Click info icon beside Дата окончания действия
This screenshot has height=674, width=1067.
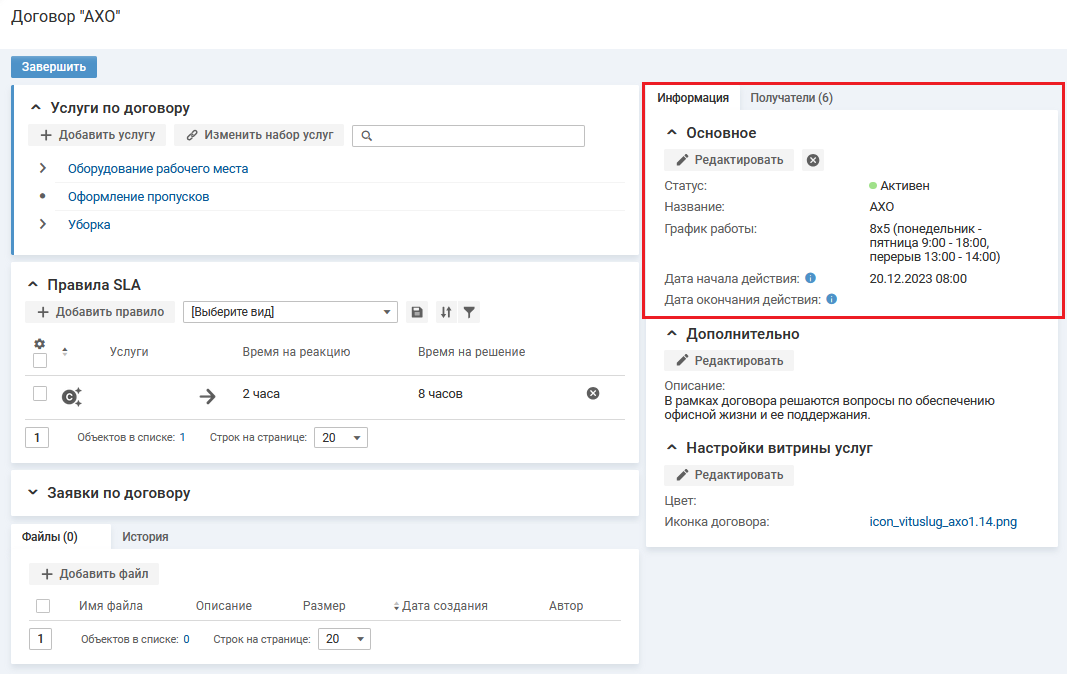[x=832, y=299]
